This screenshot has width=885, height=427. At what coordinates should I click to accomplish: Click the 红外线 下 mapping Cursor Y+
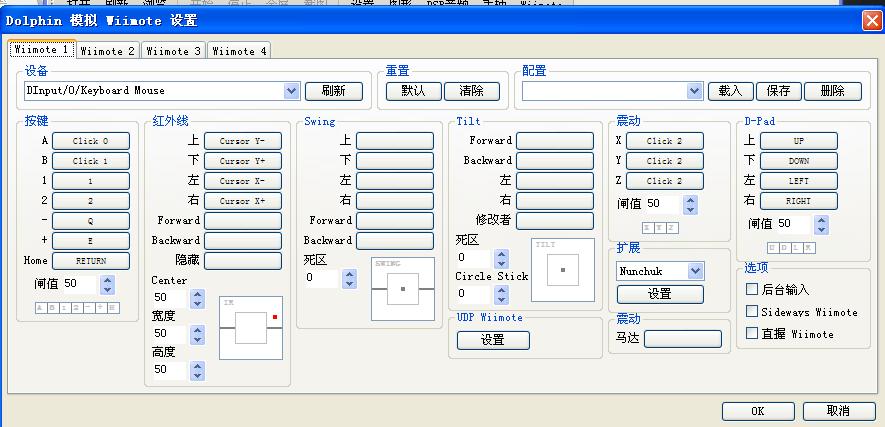click(x=243, y=161)
